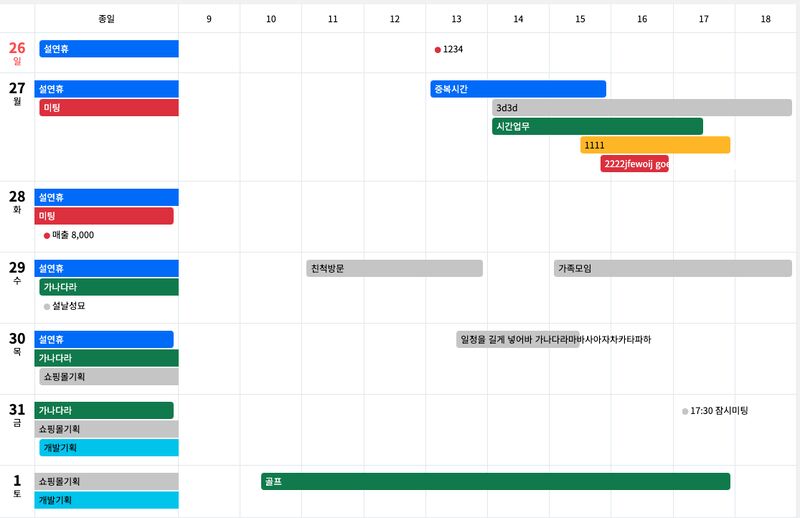Open the red 미팅 event on the 27th
The width and height of the screenshot is (800, 518).
coord(109,108)
